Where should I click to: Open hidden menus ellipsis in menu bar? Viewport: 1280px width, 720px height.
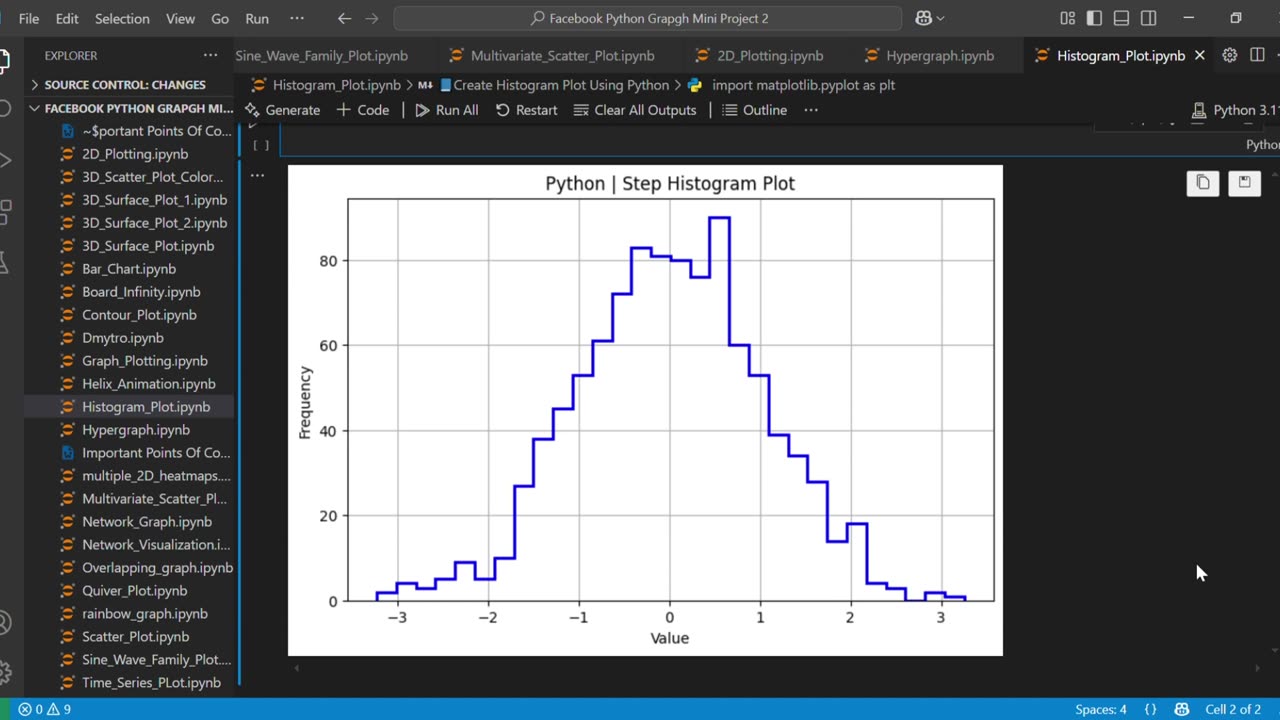pyautogui.click(x=297, y=18)
